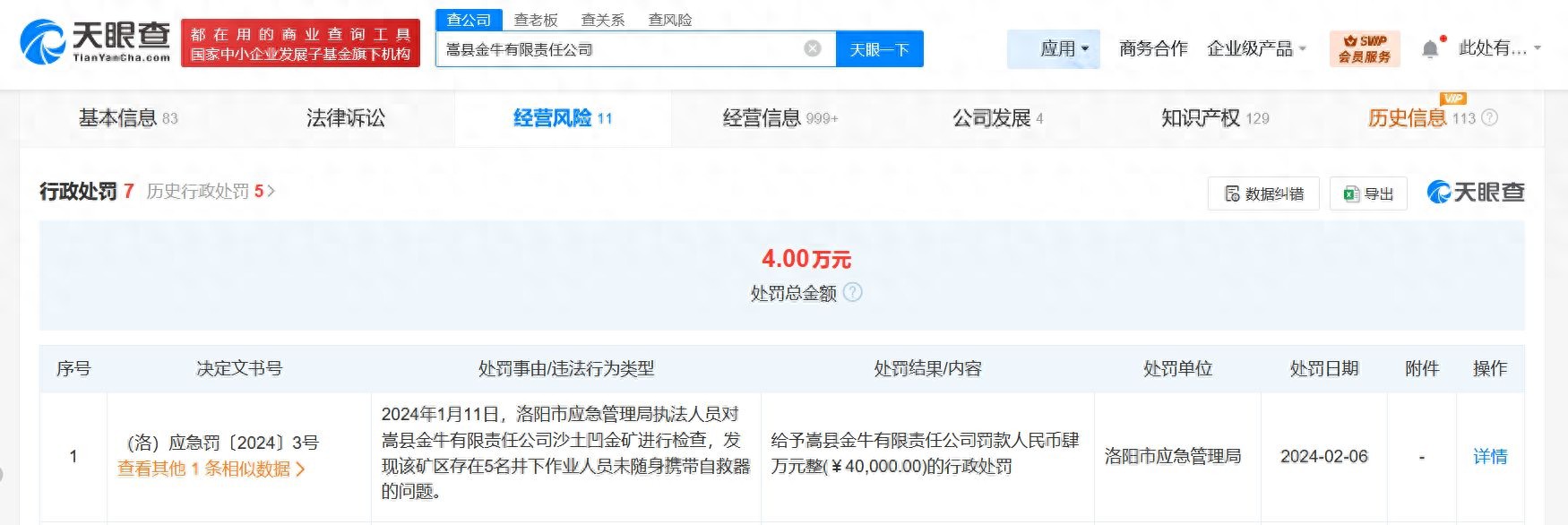Click the 数据纠错 button
Viewport: 1568px width, 525px height.
coord(1263,194)
